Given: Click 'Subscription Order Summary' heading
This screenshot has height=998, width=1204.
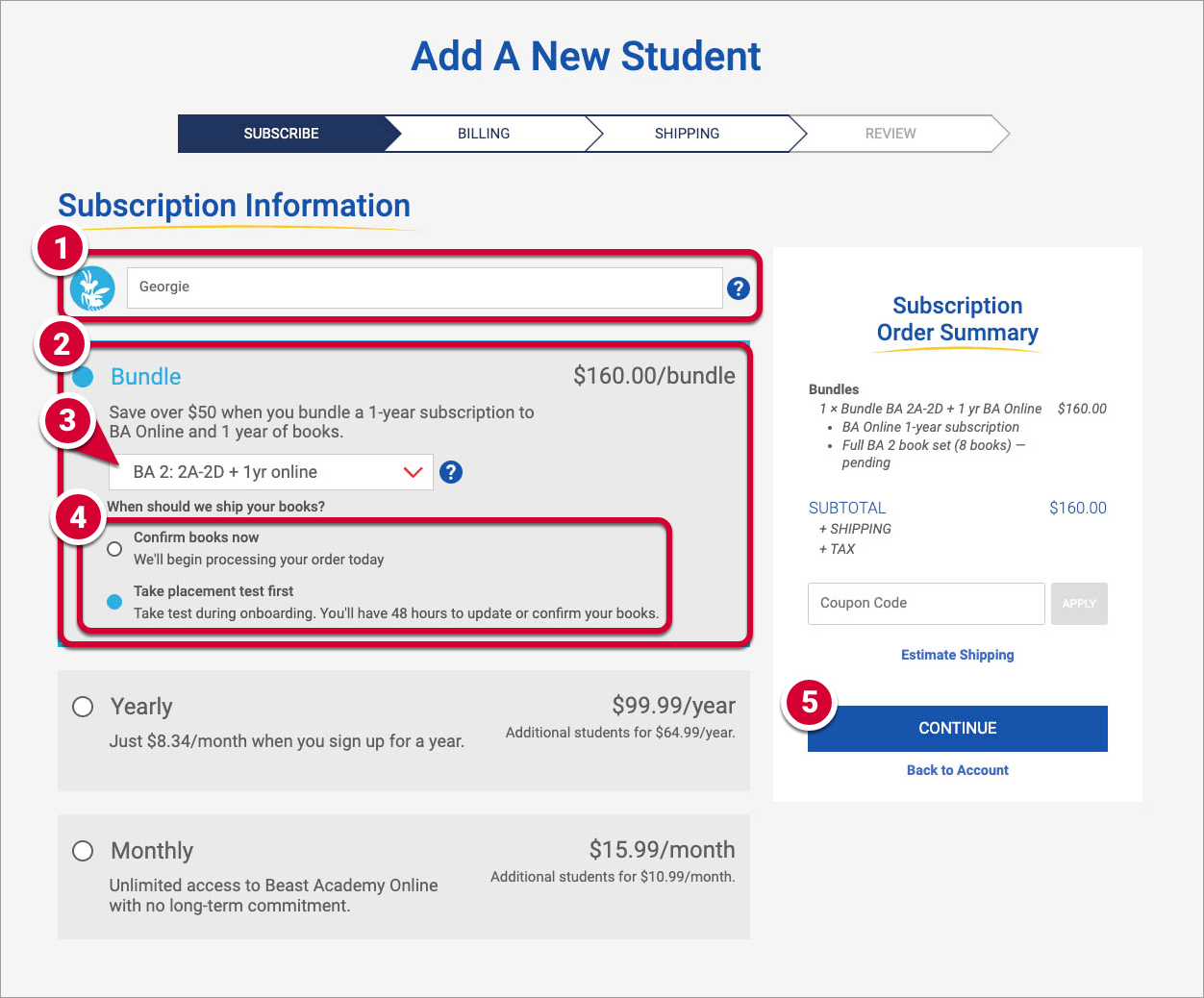Looking at the screenshot, I should 958,319.
